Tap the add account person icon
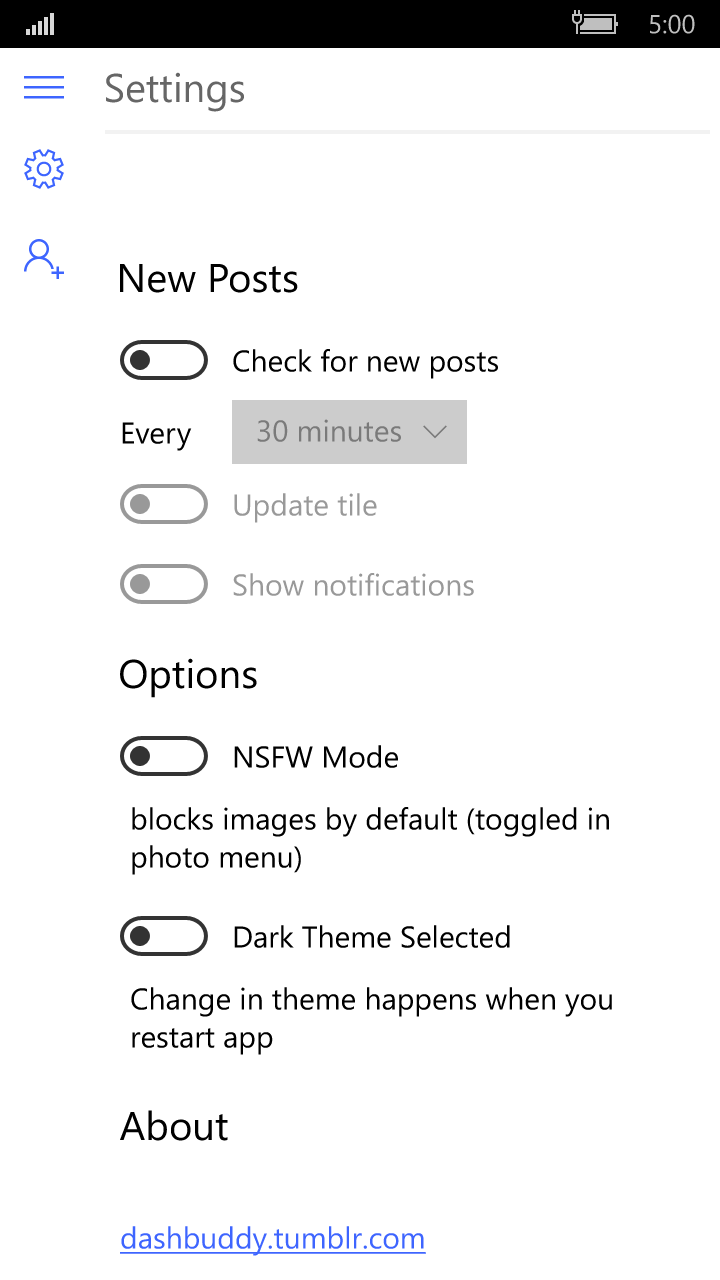 coord(44,258)
